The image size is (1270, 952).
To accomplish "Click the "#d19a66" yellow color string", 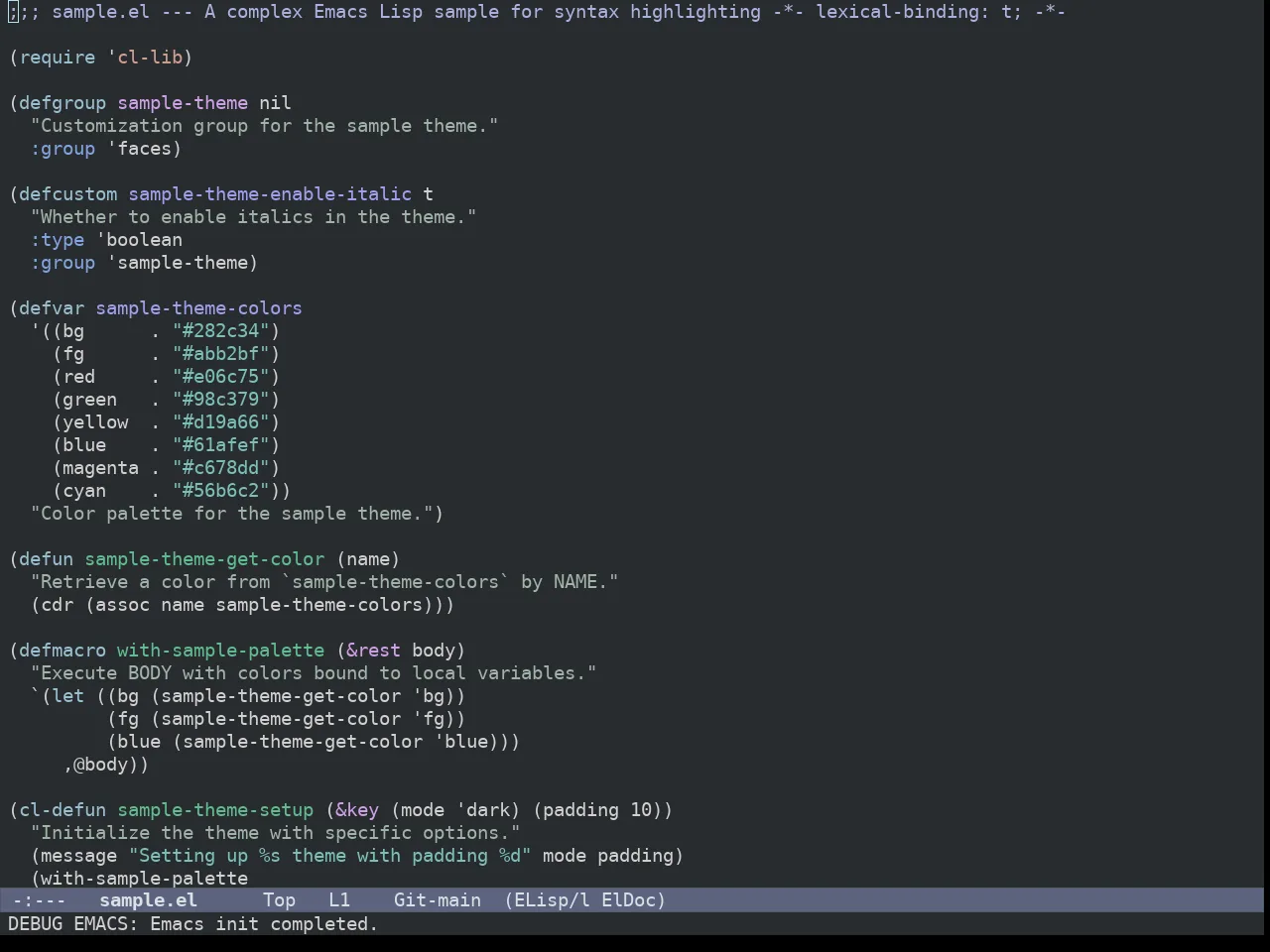I will coord(221,422).
